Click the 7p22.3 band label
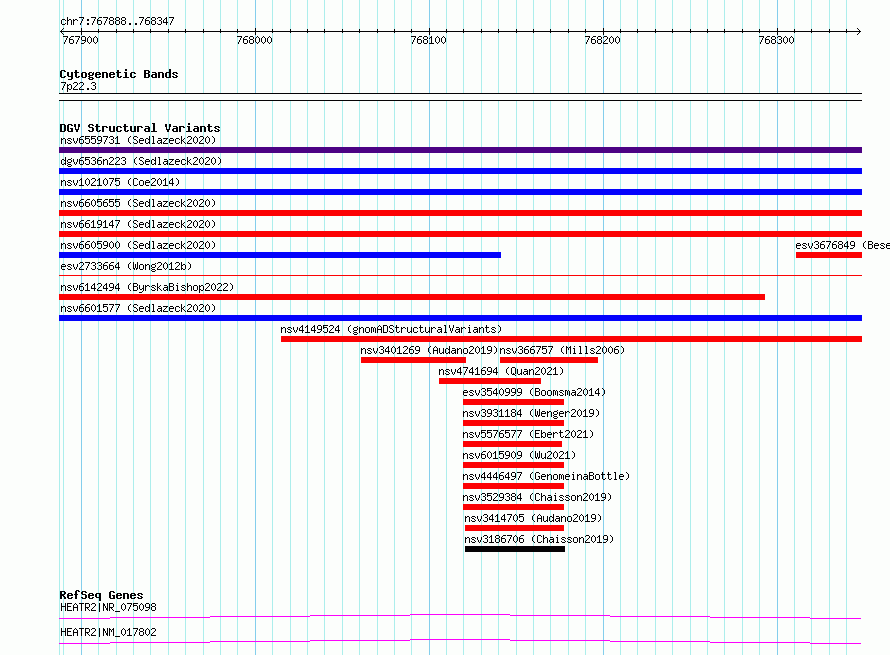 coord(78,86)
